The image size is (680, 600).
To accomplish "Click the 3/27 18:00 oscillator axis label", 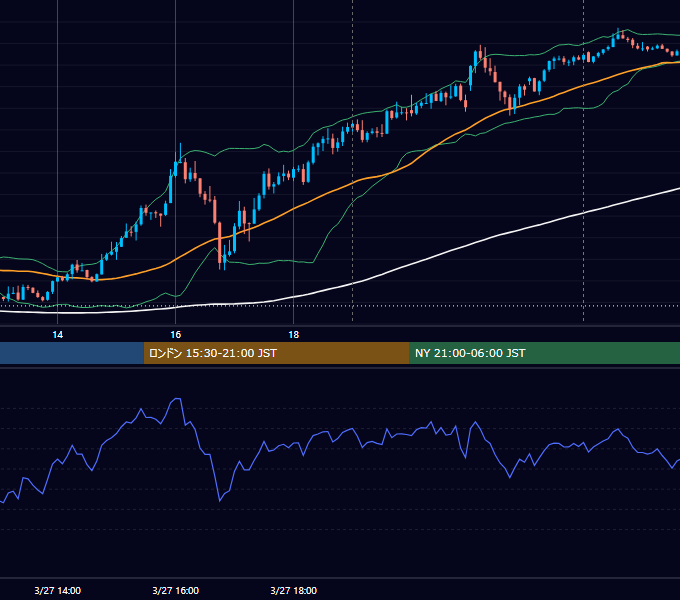I will click(294, 590).
